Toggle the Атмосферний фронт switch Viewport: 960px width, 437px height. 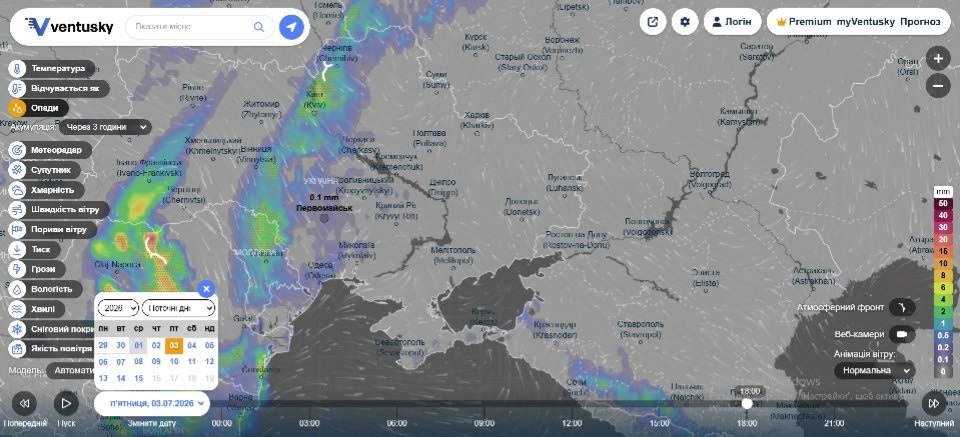point(902,307)
